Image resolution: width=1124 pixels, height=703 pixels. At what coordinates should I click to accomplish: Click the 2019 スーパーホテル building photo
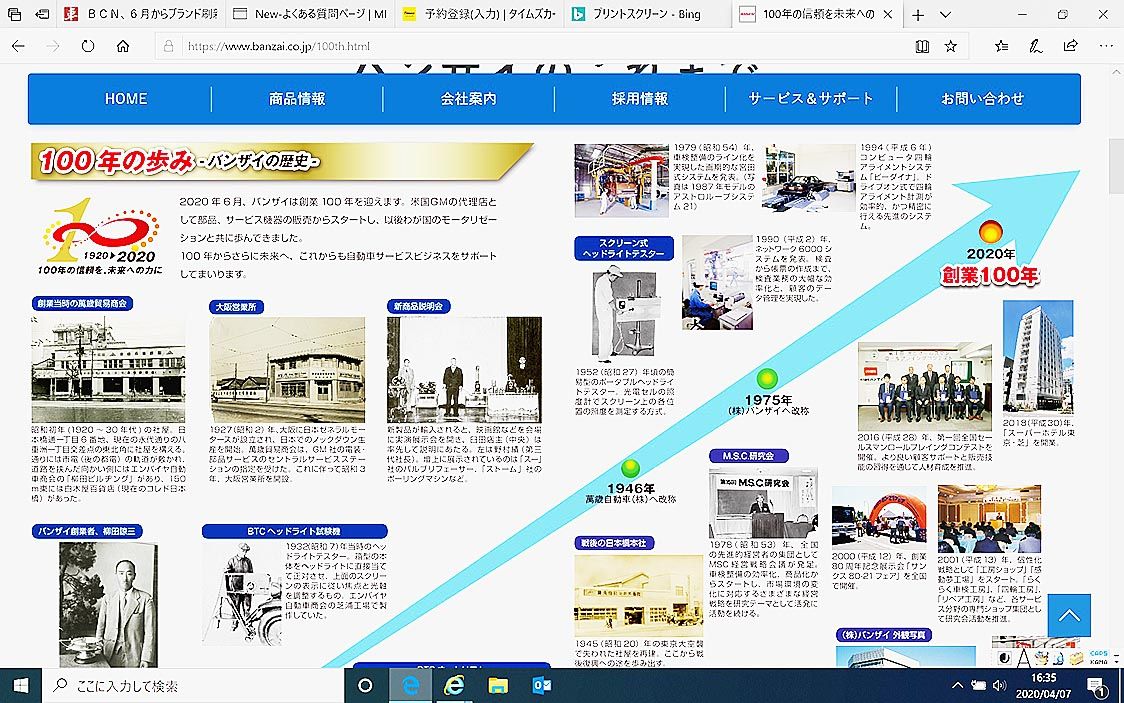[1038, 358]
